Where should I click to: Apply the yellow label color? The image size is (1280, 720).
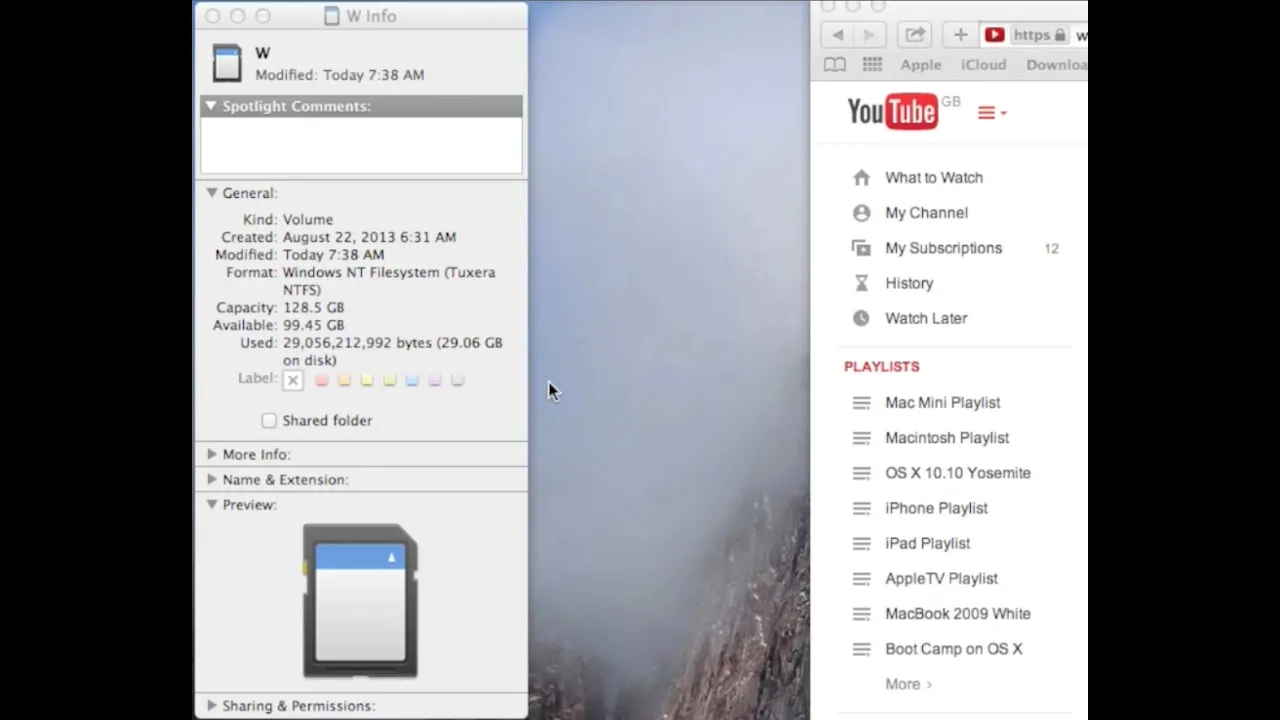pyautogui.click(x=367, y=380)
